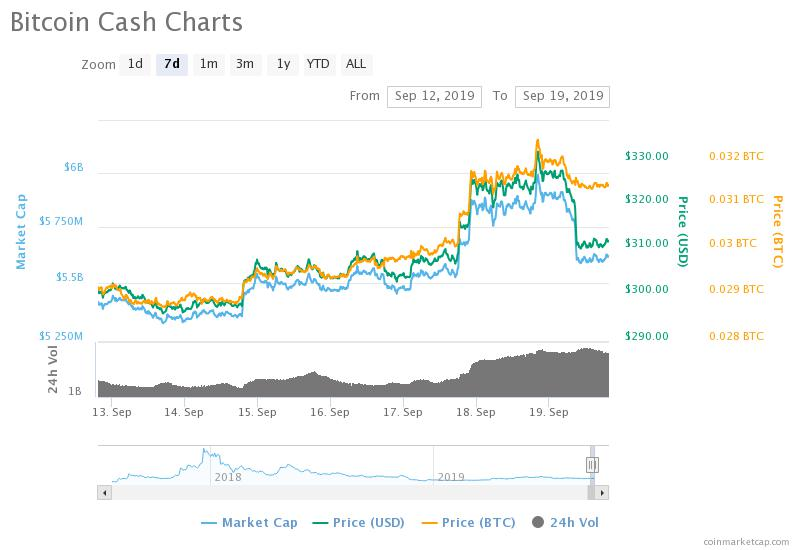Click the 0.03 BTC axis label
Screen dimensions: 800x550
733,243
